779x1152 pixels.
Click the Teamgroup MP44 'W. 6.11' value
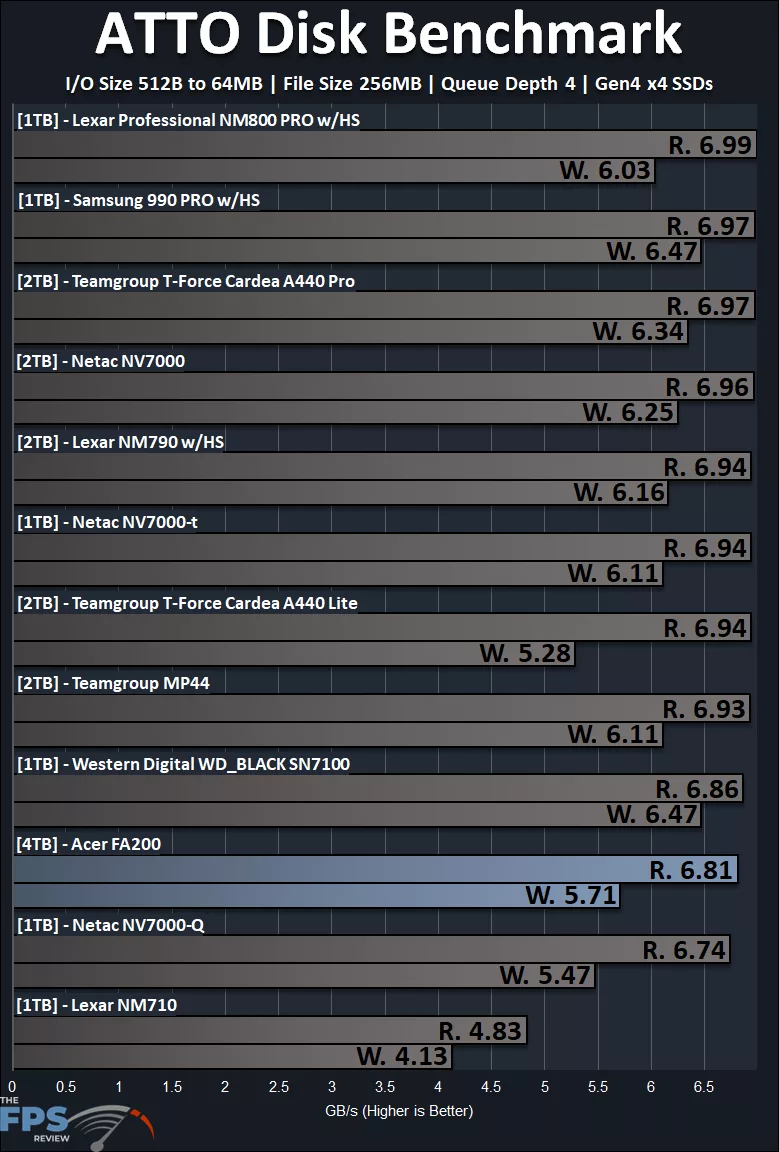(x=614, y=734)
